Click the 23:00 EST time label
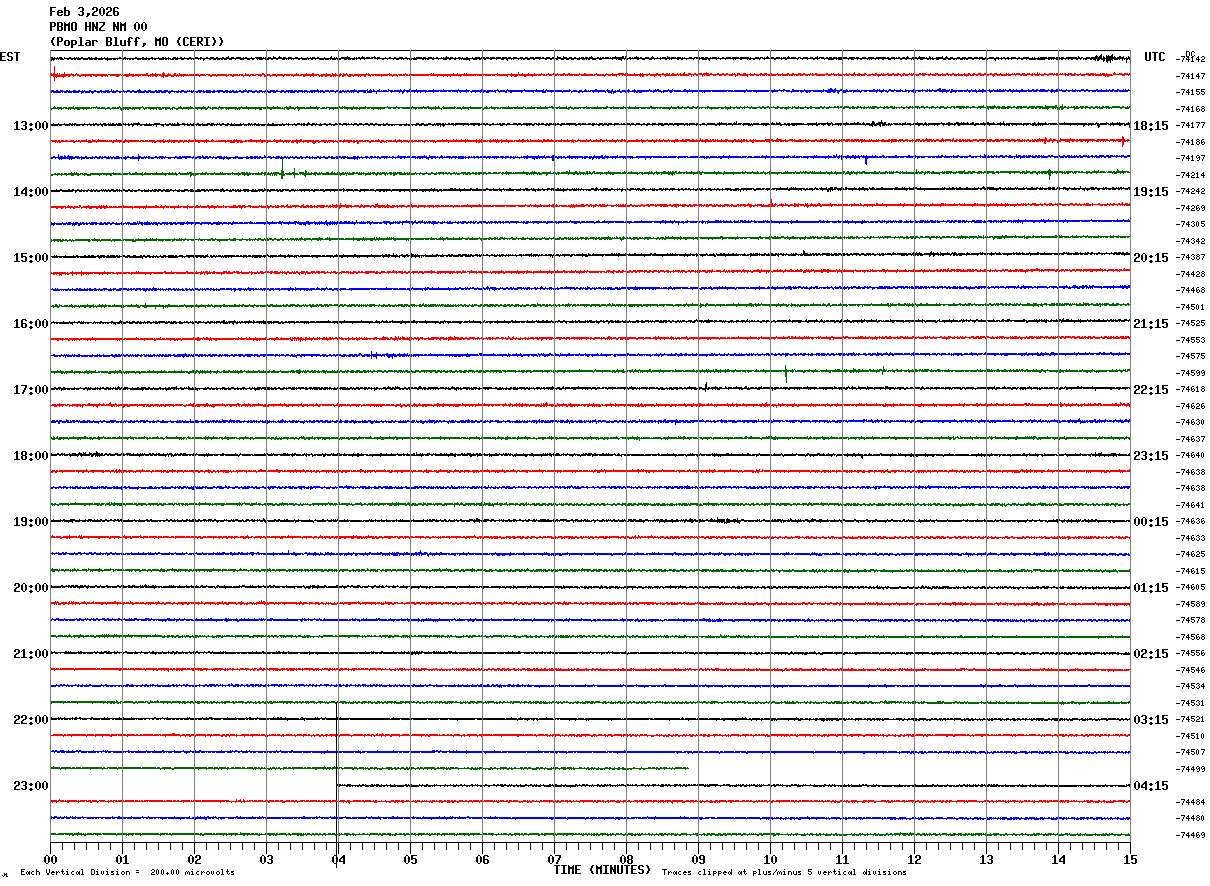The image size is (1210, 886). 30,786
